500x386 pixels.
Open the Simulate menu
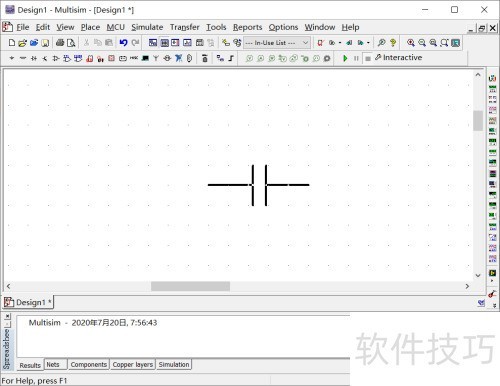click(147, 27)
